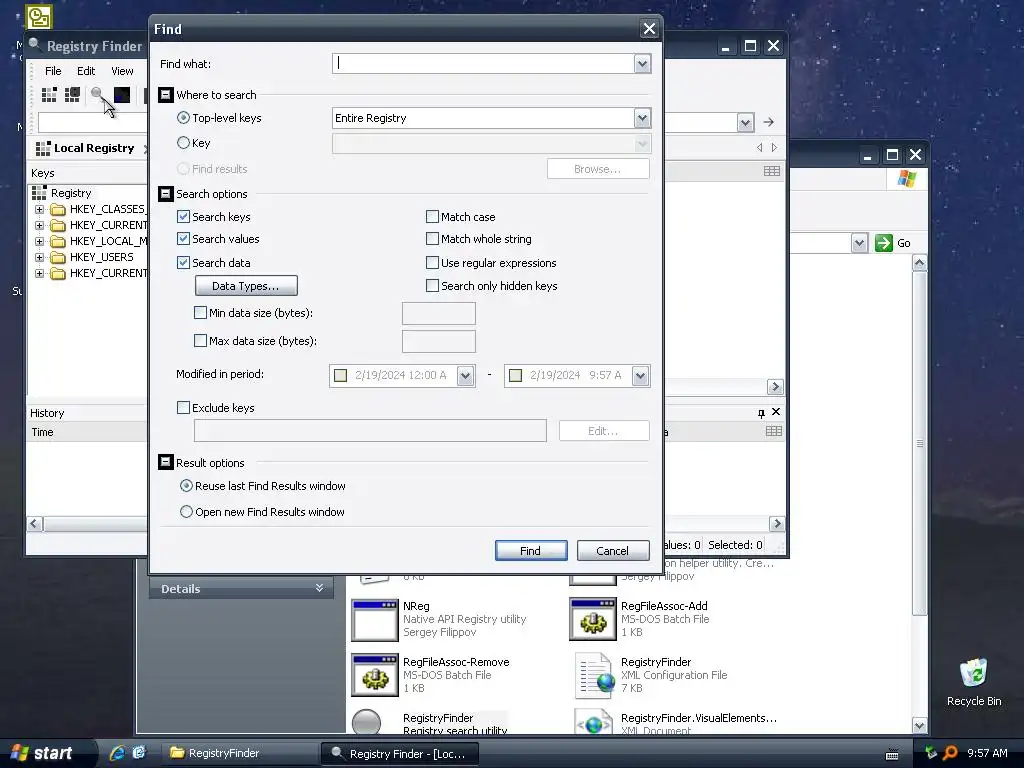Collapse the Result options section
This screenshot has height=768, width=1024.
(165, 462)
